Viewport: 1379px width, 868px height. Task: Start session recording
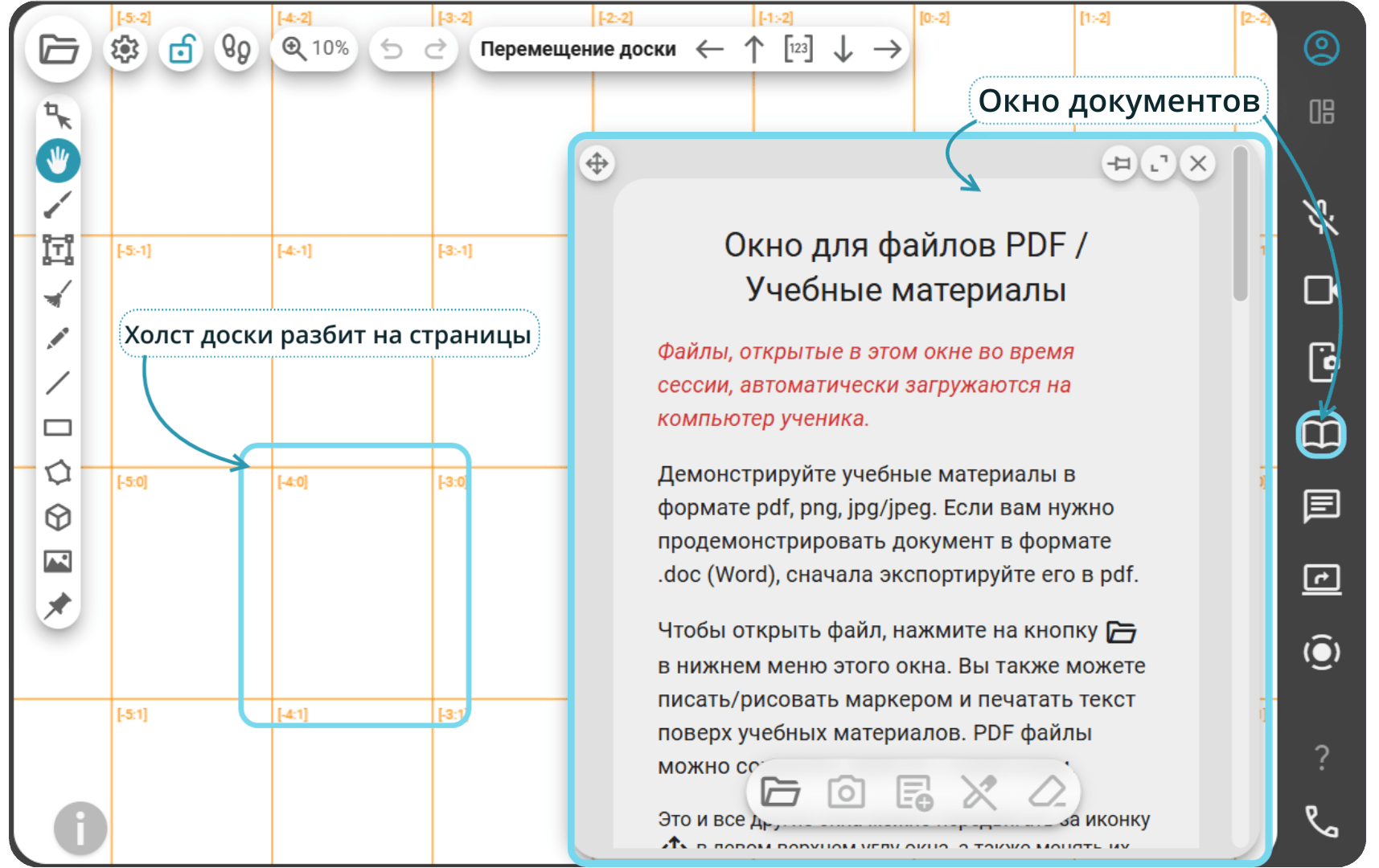pos(1321,653)
